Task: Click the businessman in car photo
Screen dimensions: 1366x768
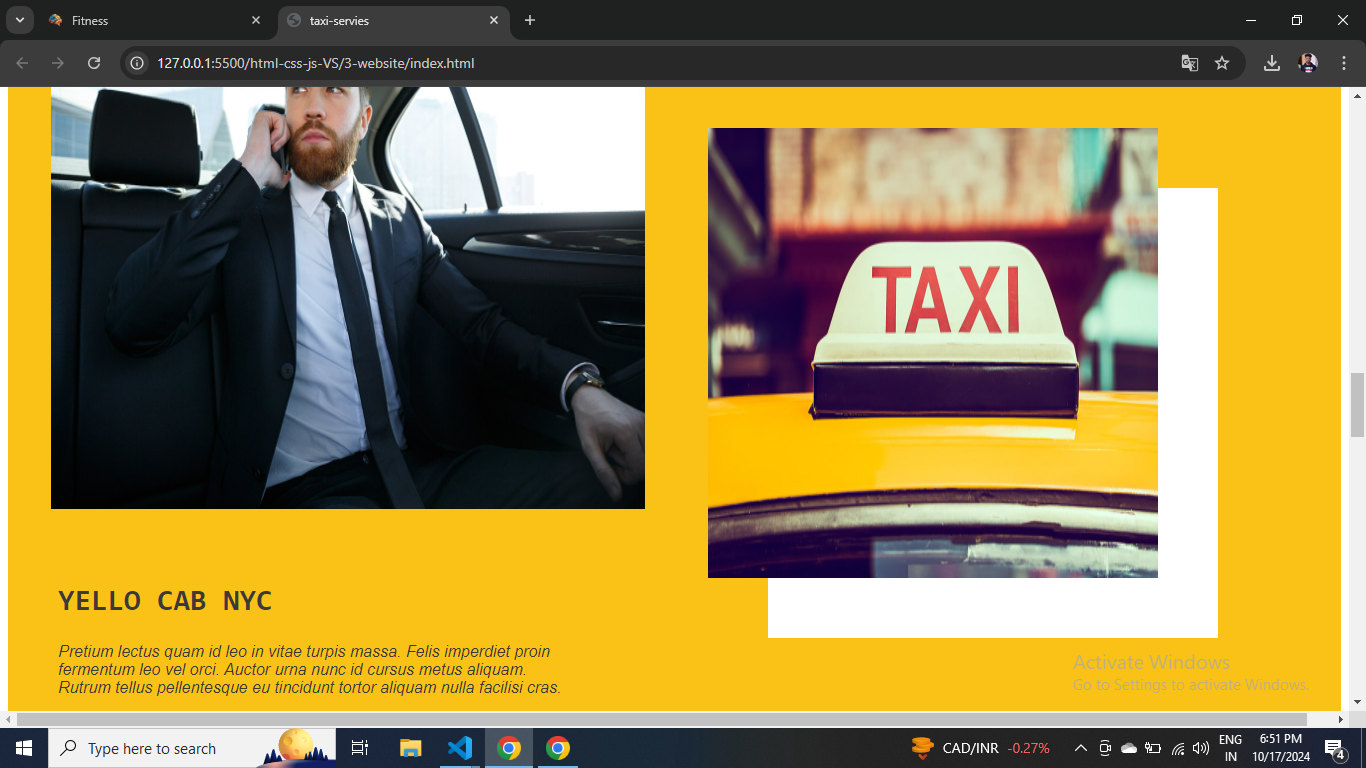Action: click(348, 298)
